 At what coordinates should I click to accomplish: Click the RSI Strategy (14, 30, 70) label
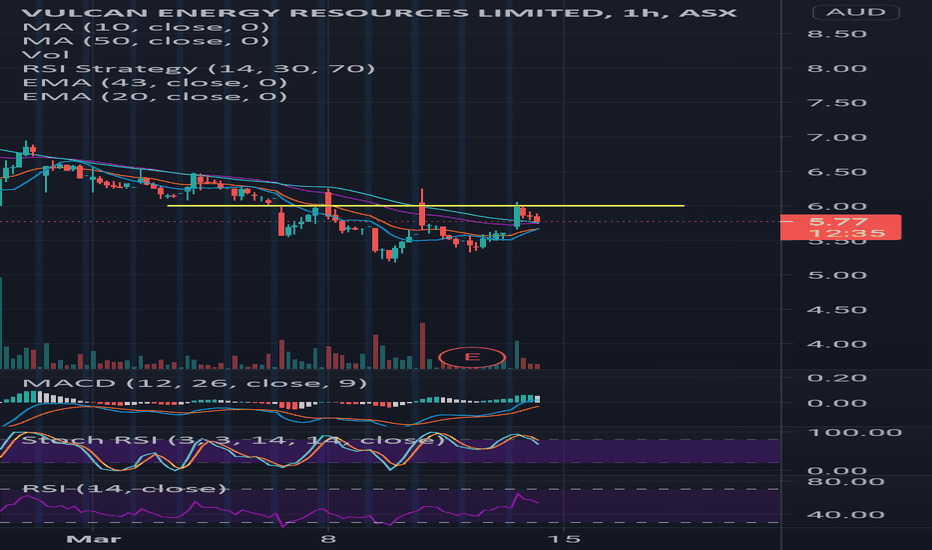point(199,68)
